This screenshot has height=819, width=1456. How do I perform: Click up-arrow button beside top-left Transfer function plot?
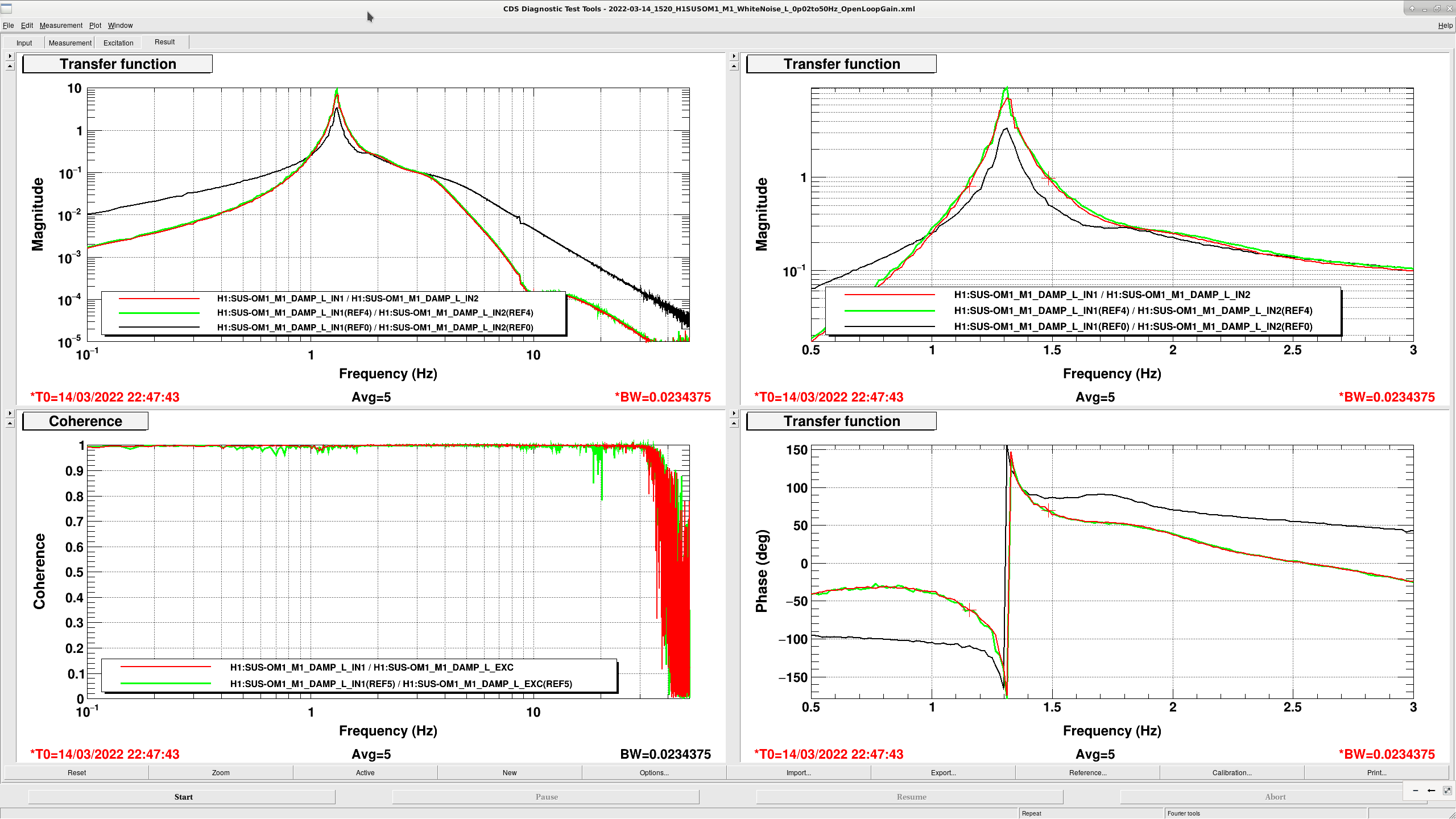10,67
